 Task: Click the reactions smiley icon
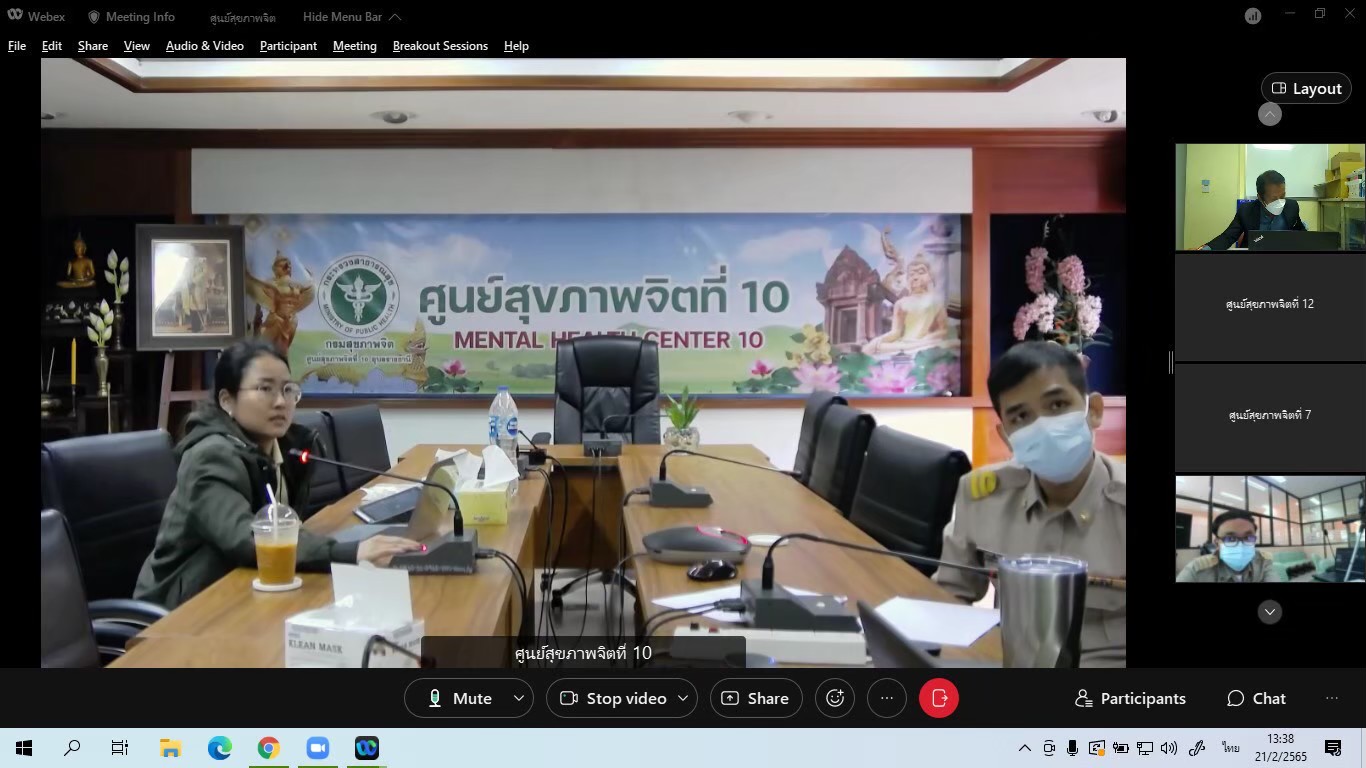click(835, 698)
